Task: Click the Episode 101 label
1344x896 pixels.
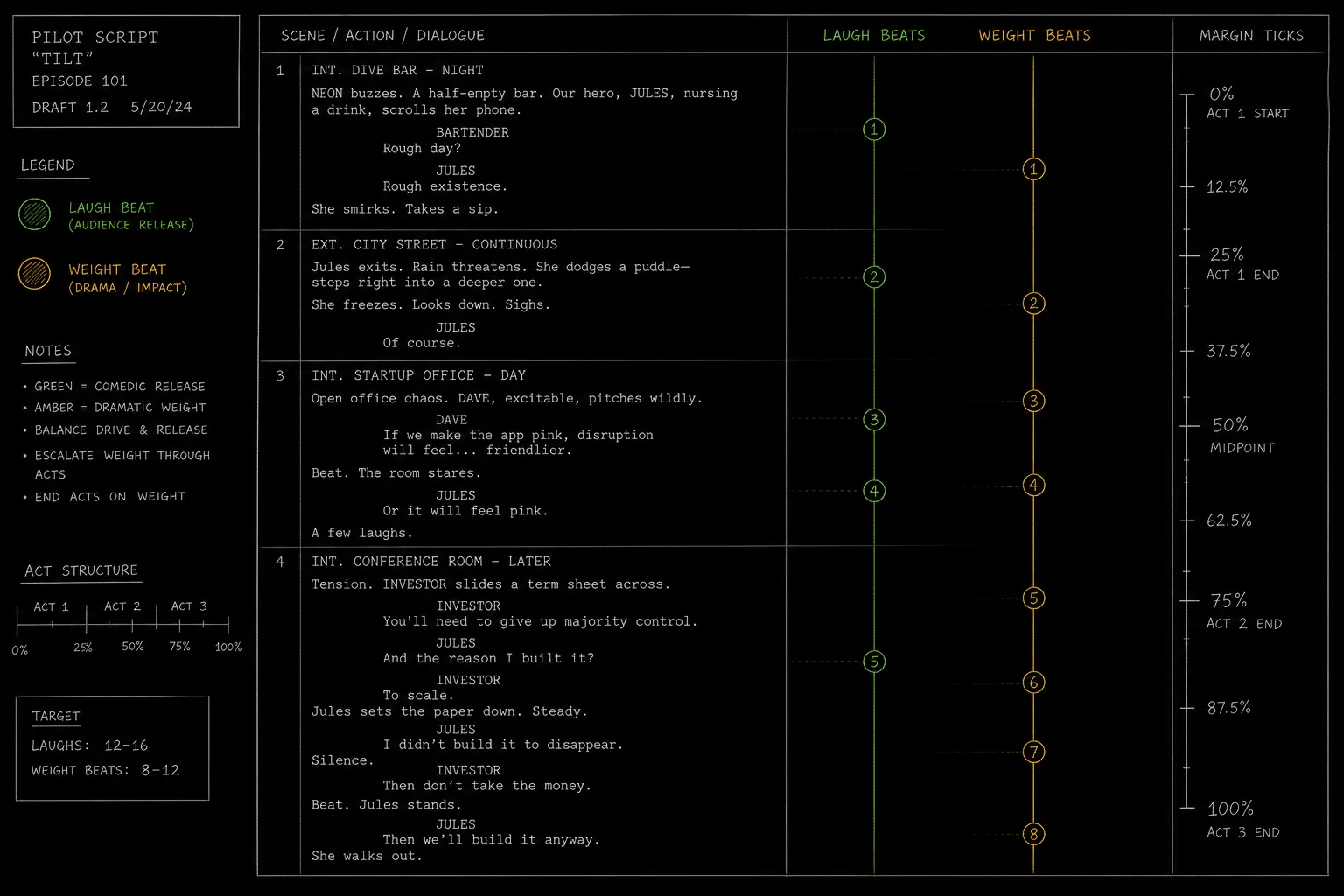Action: coord(80,80)
